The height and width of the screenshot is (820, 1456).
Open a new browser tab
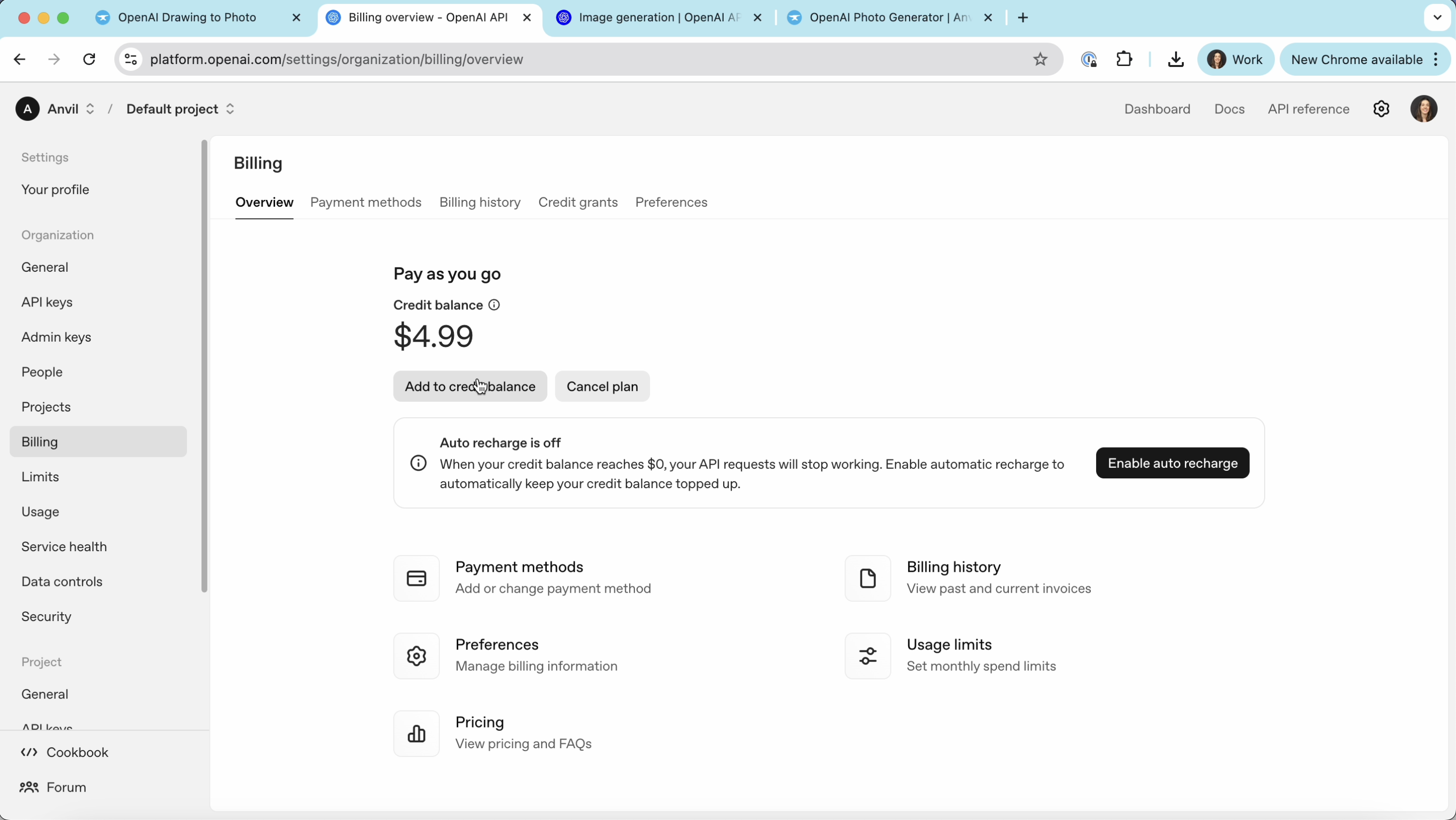point(1023,18)
